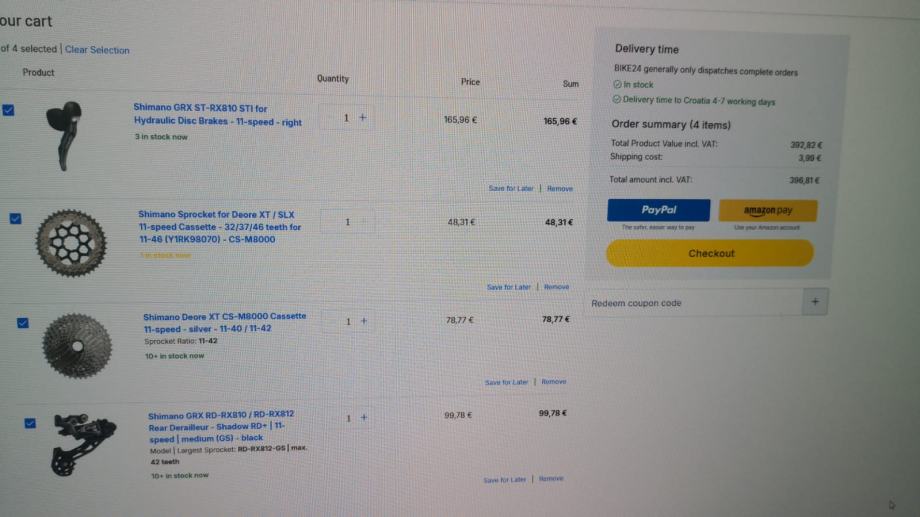Increase quantity of GRX rear derailleur
Image resolution: width=920 pixels, height=517 pixels.
(364, 418)
